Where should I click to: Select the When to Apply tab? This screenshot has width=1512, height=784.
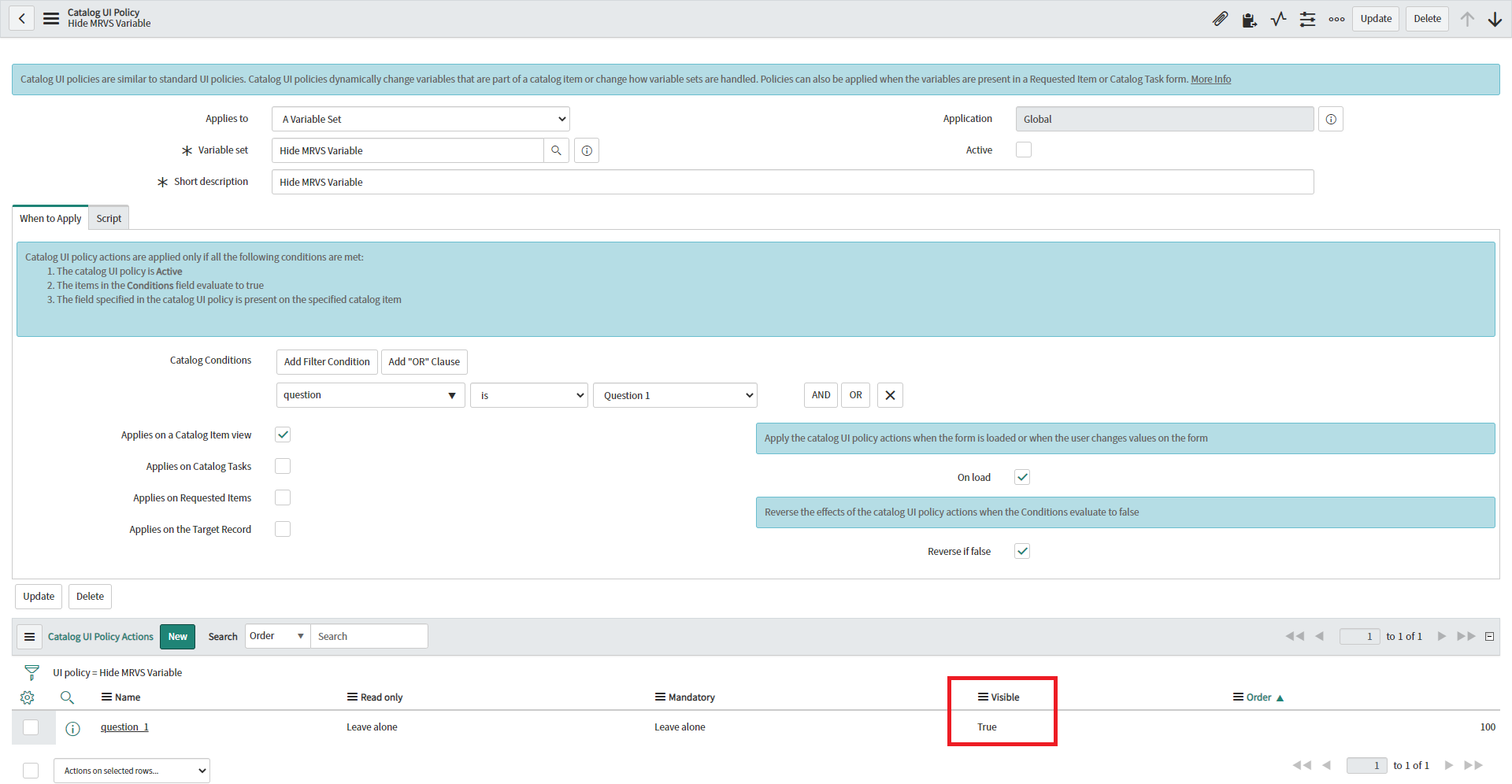50,218
